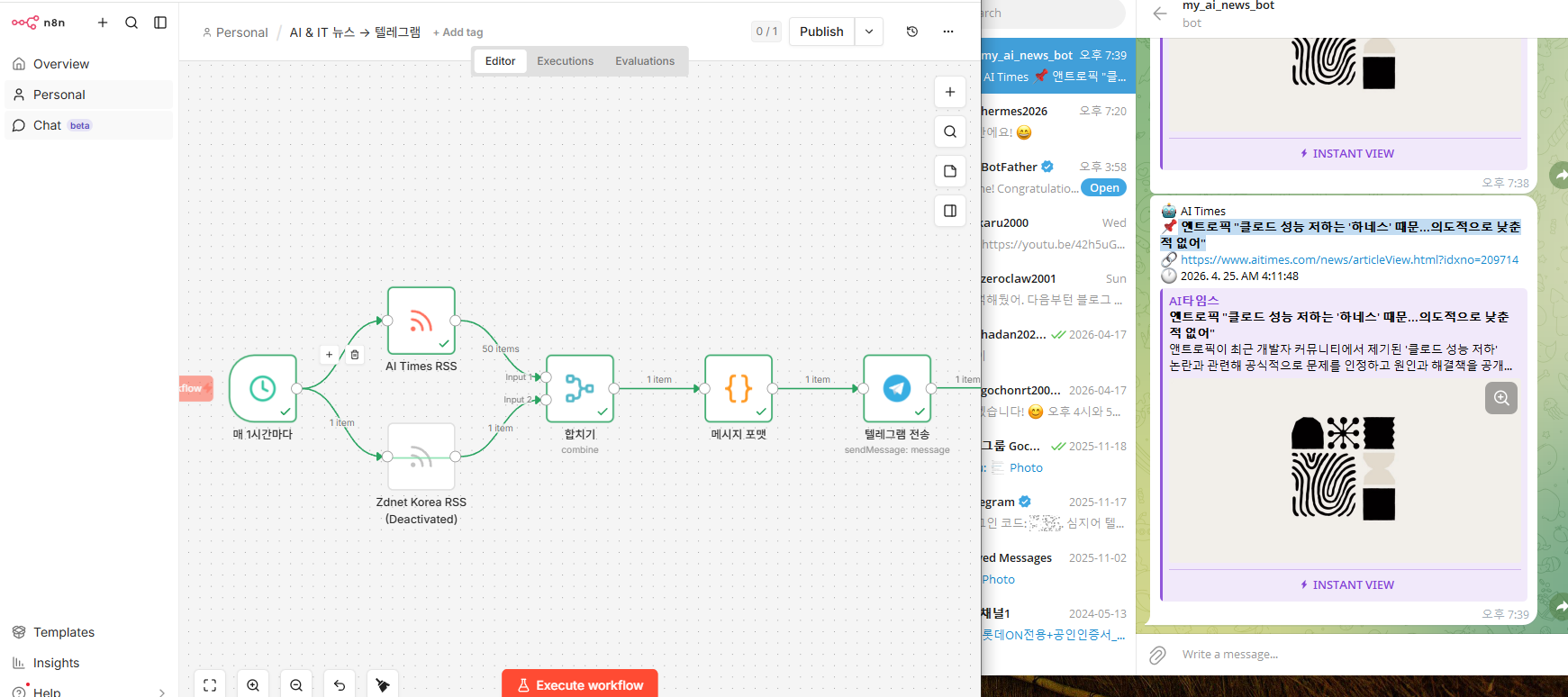Open BotFather chat in Telegram
This screenshot has width=1568, height=697.
[1058, 177]
